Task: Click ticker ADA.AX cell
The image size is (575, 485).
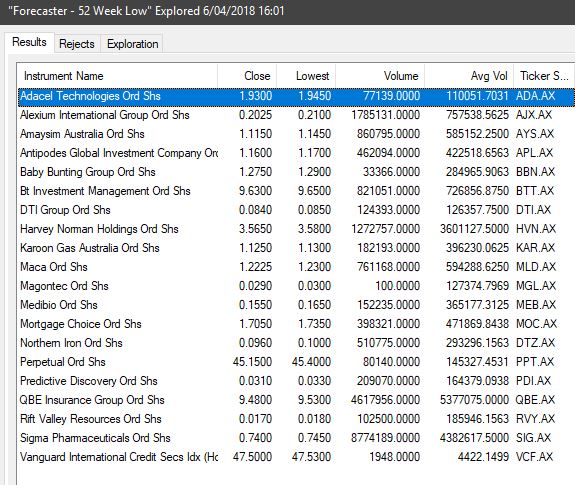Action: pyautogui.click(x=535, y=96)
